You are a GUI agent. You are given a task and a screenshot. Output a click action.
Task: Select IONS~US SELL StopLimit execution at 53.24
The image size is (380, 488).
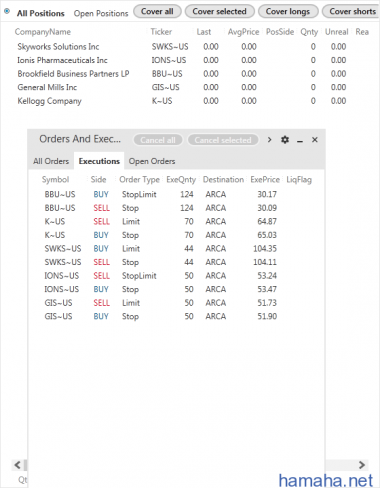point(177,276)
